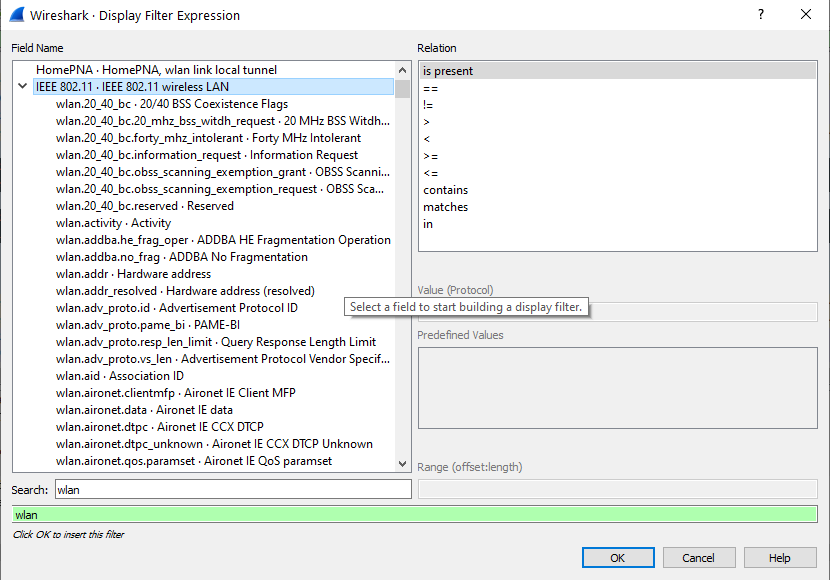Select wlan.20_40_bc.forty_mhz_intolerant field
830x580 pixels.
[208, 138]
